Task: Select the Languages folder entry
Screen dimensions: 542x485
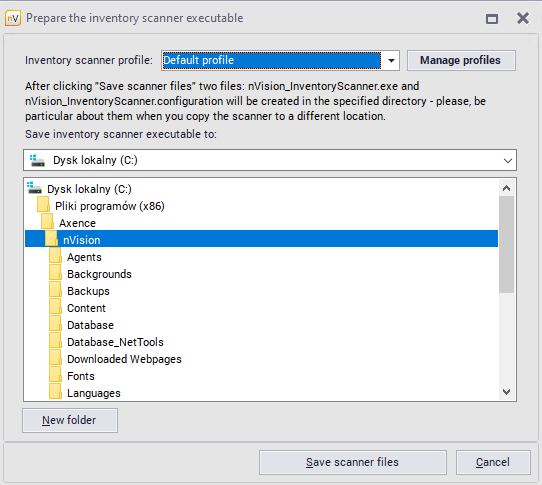Action: 94,393
